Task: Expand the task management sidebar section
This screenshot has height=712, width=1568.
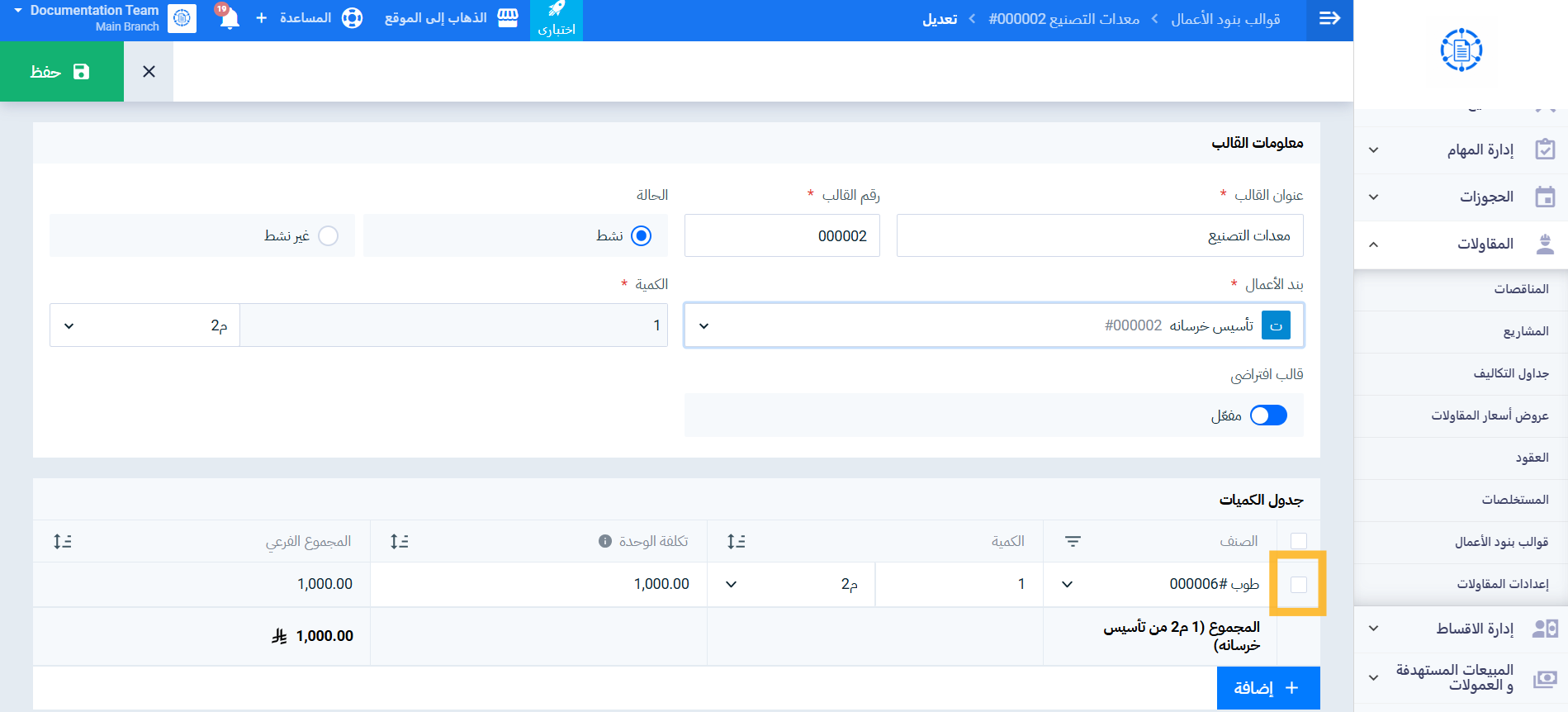Action: 1460,150
